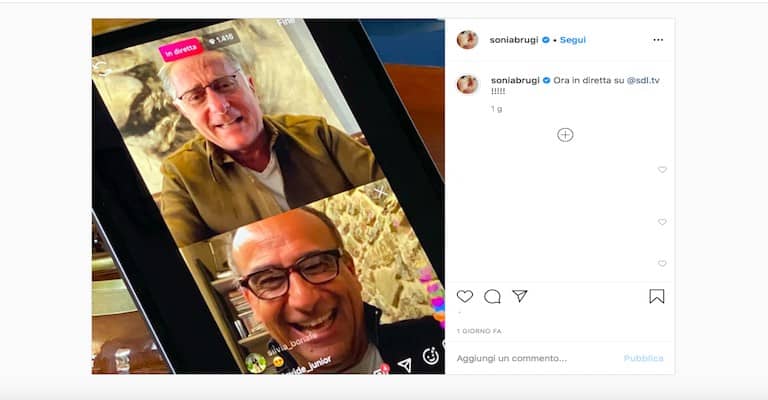This screenshot has width=768, height=400.
Task: Click the caption's 1 g timestamp
Action: [x=497, y=109]
